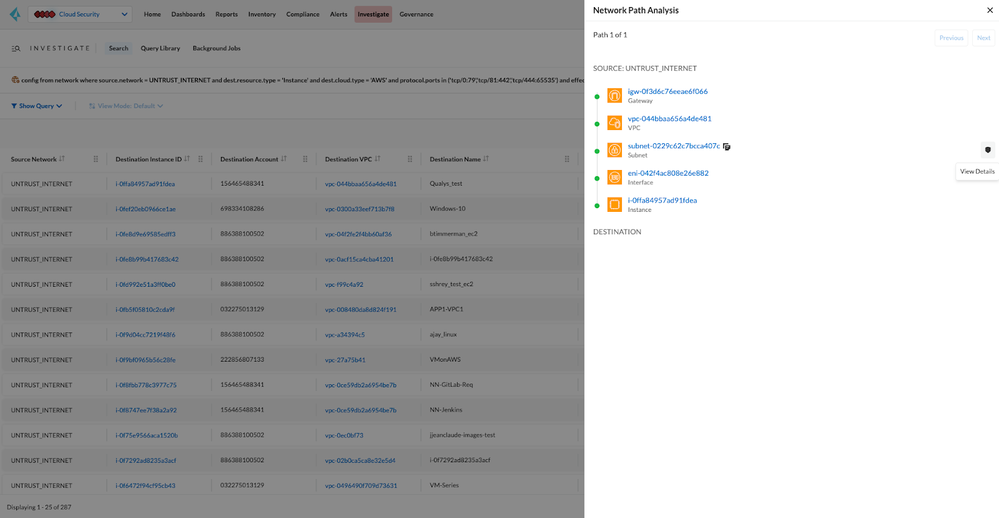Switch to the Search tab

click(119, 48)
